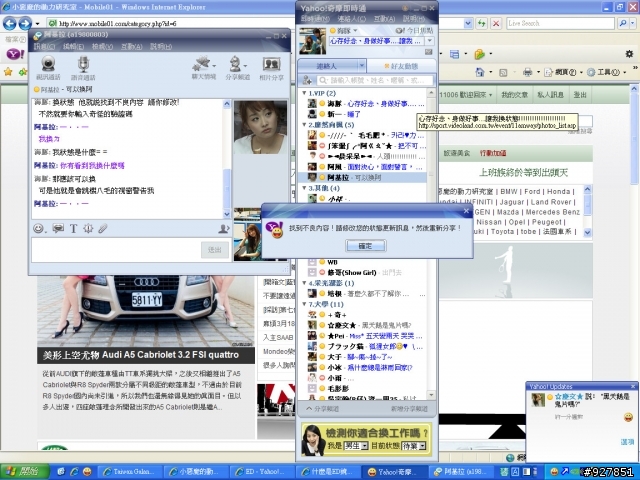Click the user's profile photo in Messenger
This screenshot has height=480, width=640.
coord(313,41)
